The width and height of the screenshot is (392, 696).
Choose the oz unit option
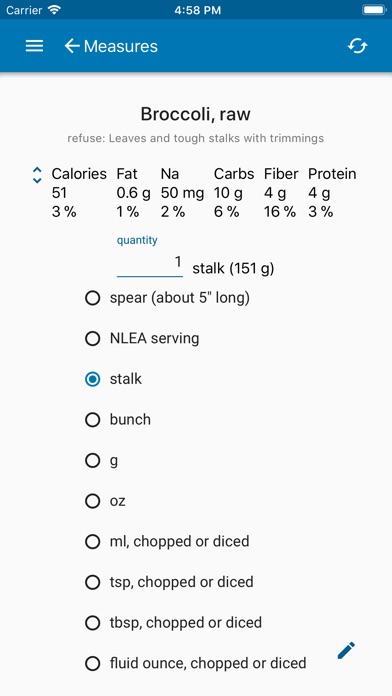(105, 501)
